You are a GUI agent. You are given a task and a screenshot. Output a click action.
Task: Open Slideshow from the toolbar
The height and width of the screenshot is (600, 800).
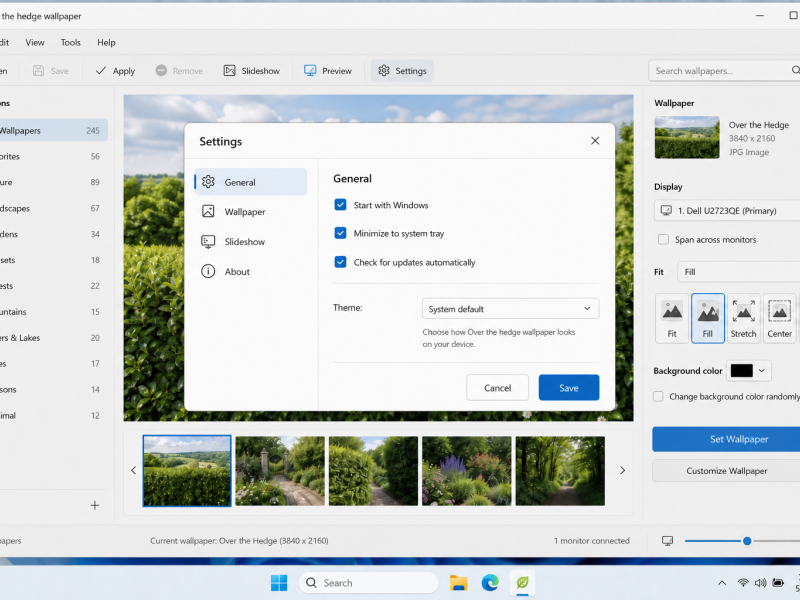click(x=252, y=71)
